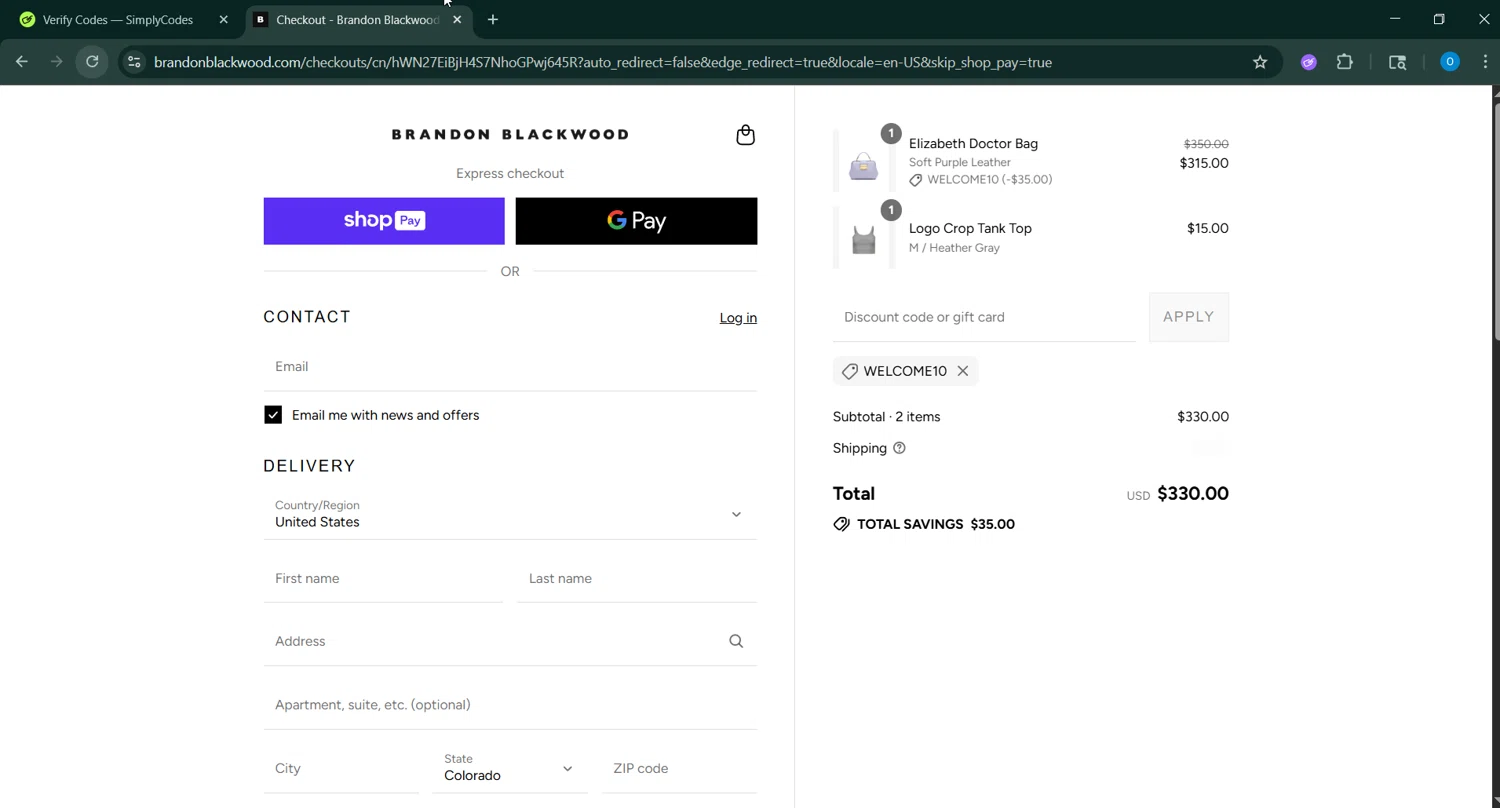Click the Elizabeth Doctor Bag product name
The image size is (1500, 808).
point(973,144)
